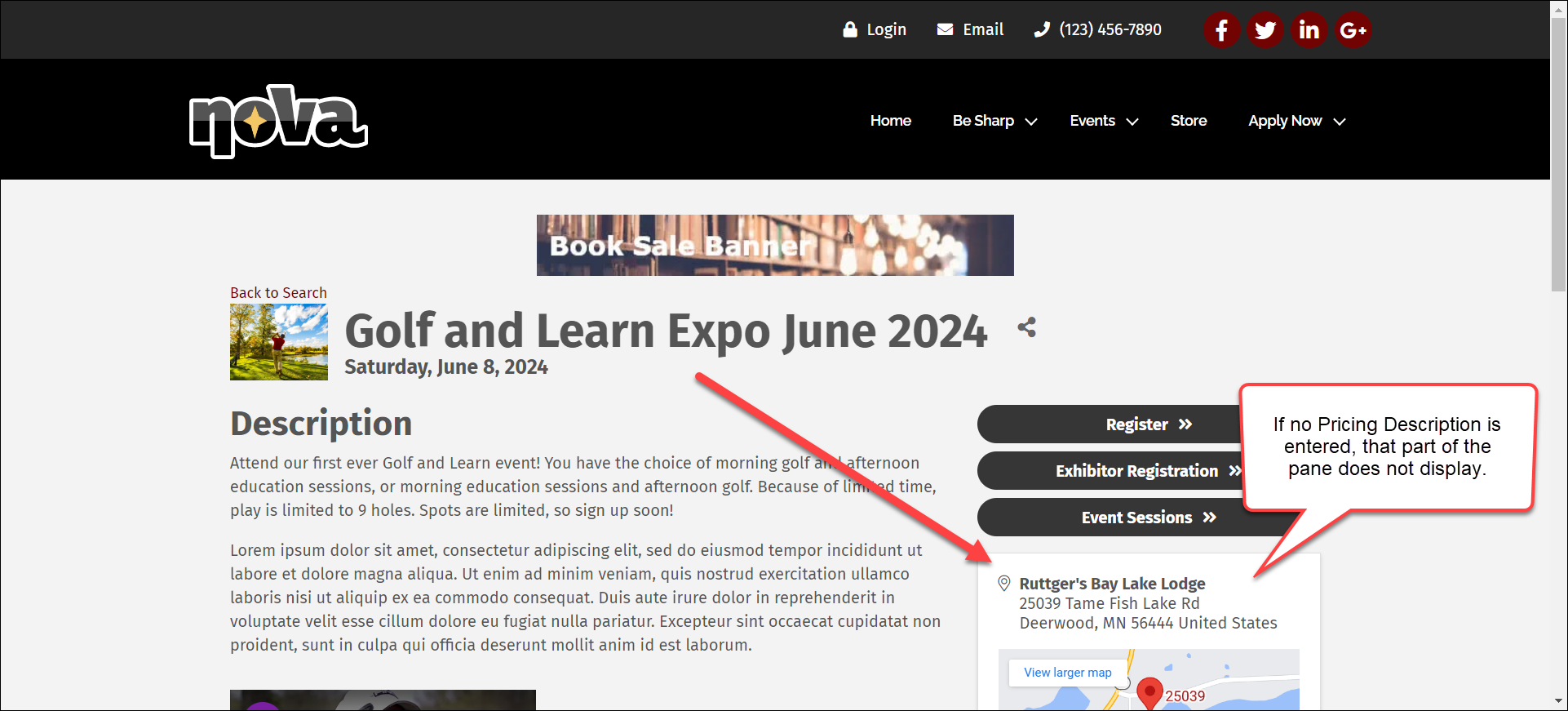
Task: Click the Login link
Action: point(875,29)
